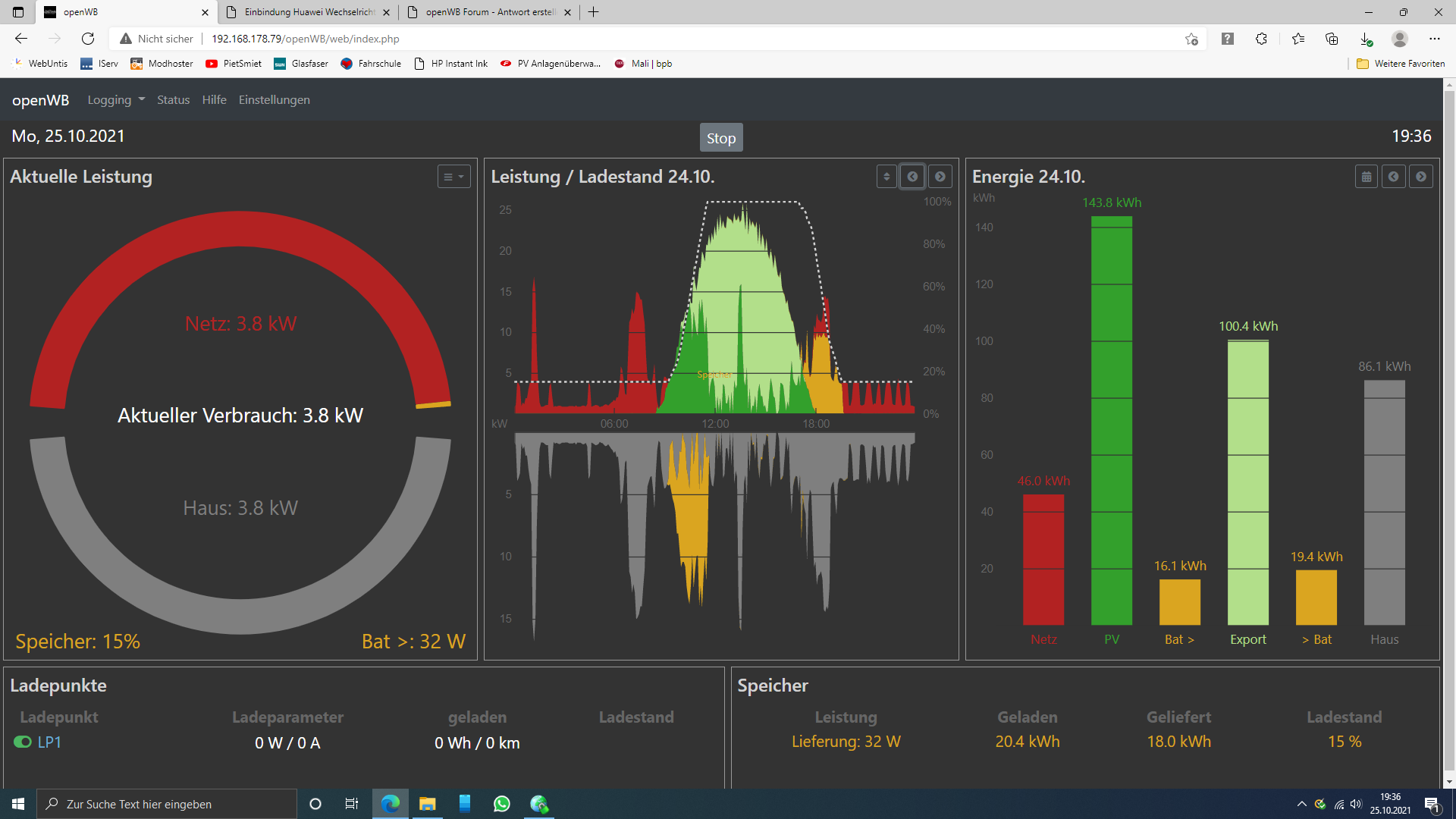
Task: Open browser extensions puzzle icon
Action: pyautogui.click(x=1261, y=39)
